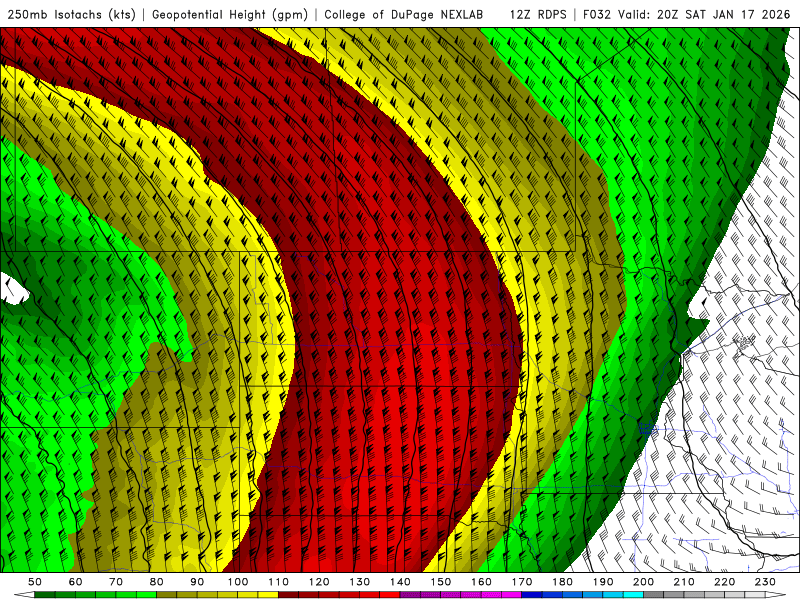
Task: Click the 70 label on the color scale
Action: point(116,582)
